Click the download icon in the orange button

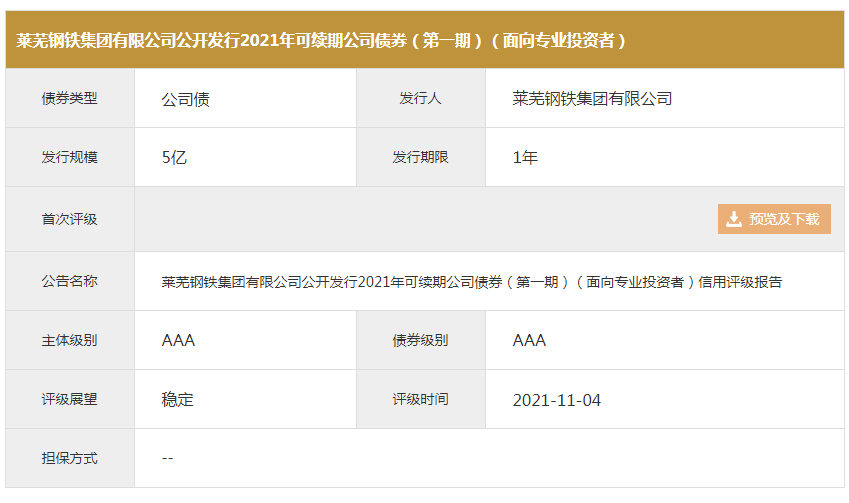(734, 219)
